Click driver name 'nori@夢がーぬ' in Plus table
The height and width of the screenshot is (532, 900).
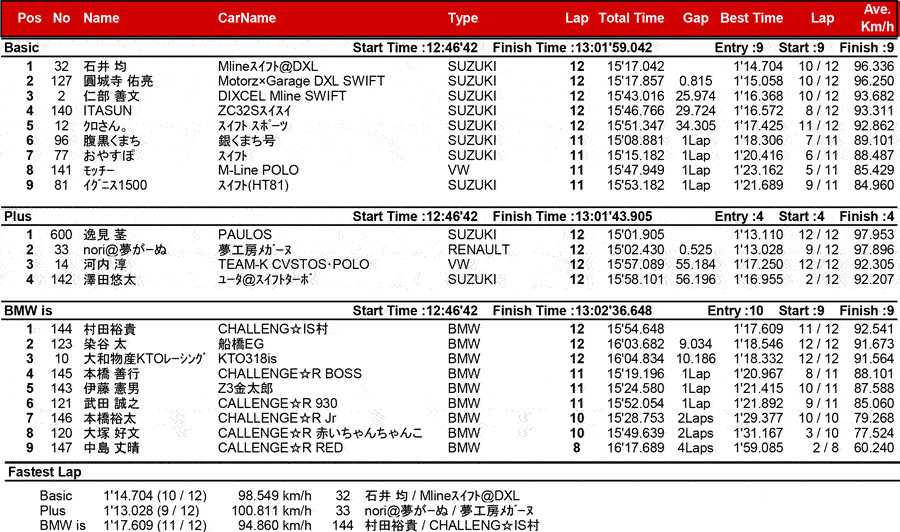click(125, 250)
